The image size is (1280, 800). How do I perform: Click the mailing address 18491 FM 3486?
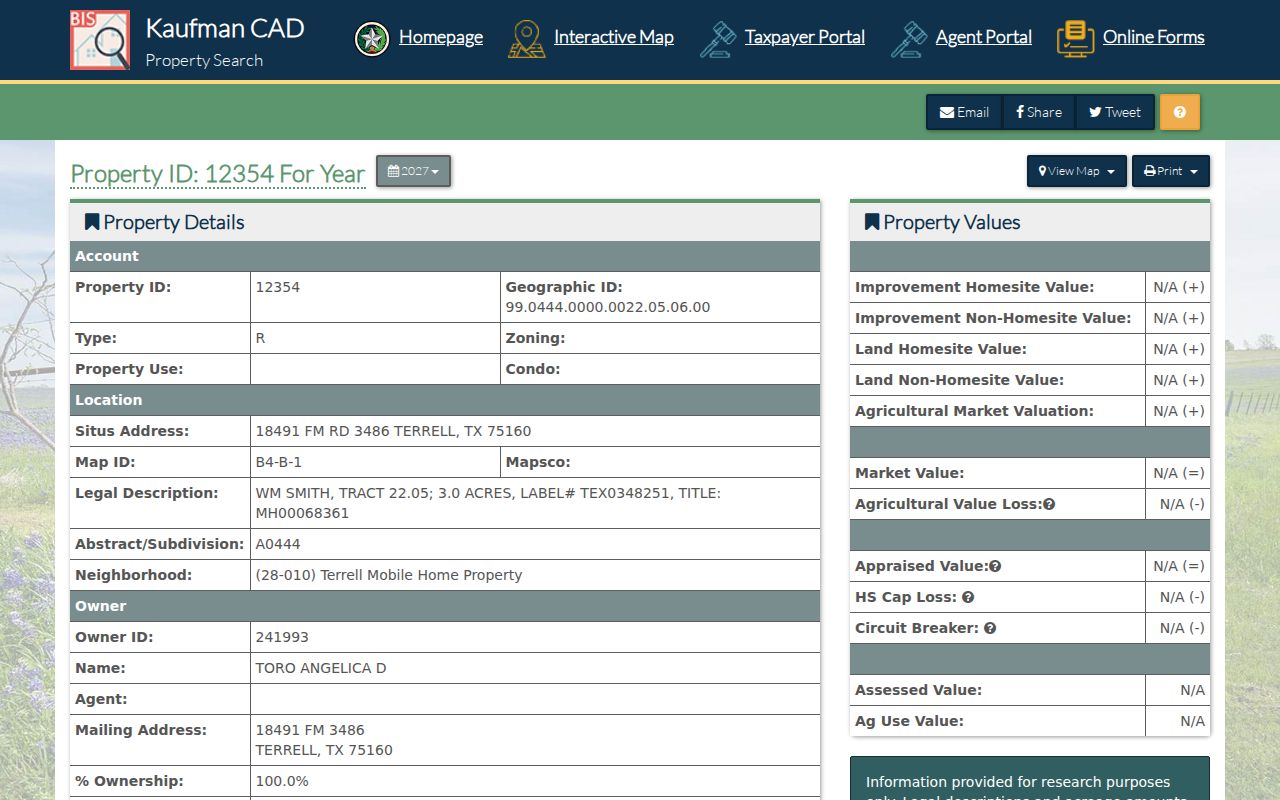[324, 740]
